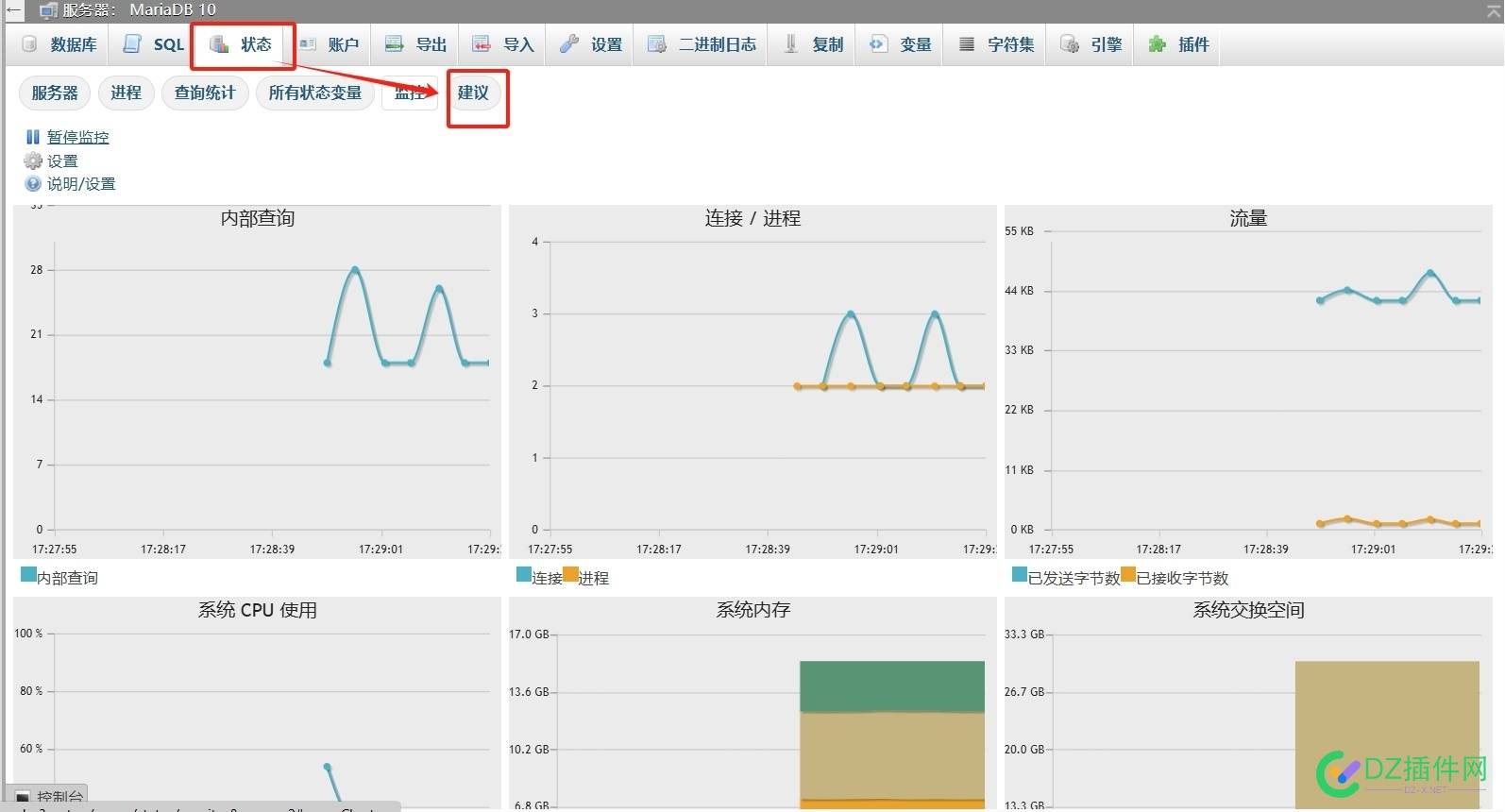This screenshot has width=1505, height=812.
Task: Open the 引擎 tab
Action: pos(1091,44)
